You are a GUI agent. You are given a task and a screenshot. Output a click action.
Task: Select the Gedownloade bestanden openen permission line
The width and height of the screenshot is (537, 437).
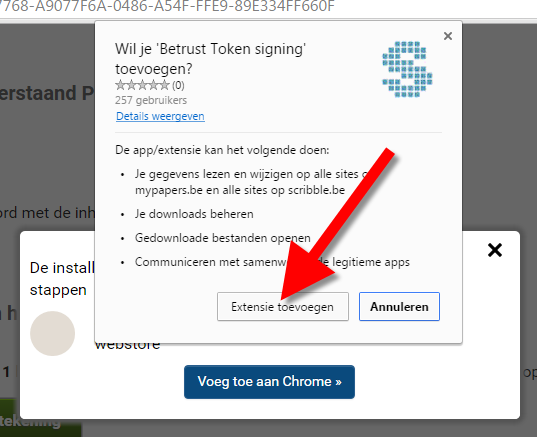tap(223, 238)
